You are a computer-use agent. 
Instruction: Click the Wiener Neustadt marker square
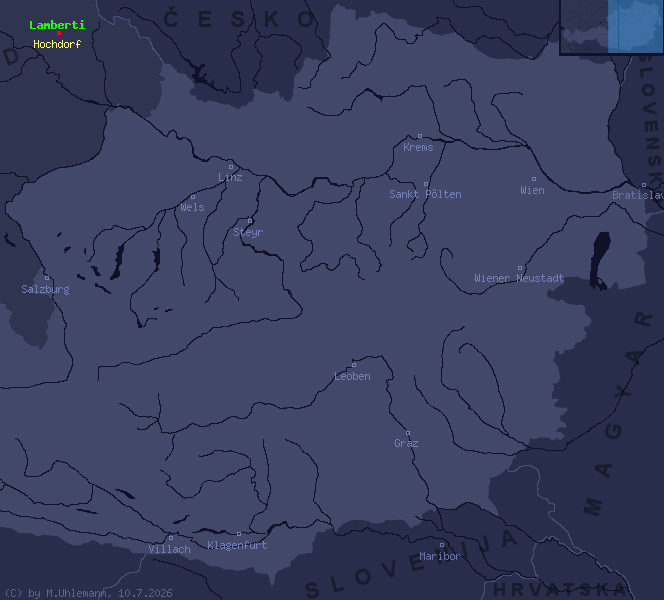click(x=520, y=268)
